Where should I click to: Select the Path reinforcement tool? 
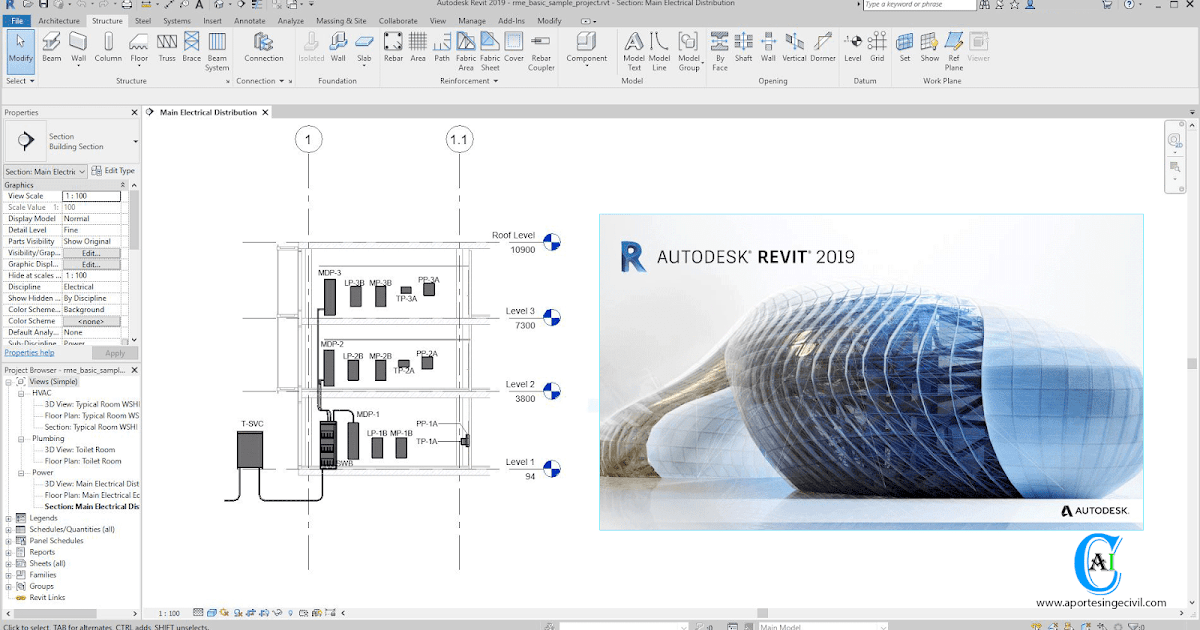click(442, 48)
